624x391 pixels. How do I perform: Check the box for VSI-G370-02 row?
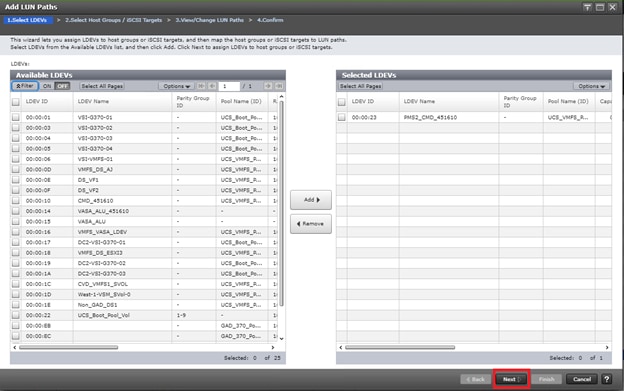[x=16, y=128]
